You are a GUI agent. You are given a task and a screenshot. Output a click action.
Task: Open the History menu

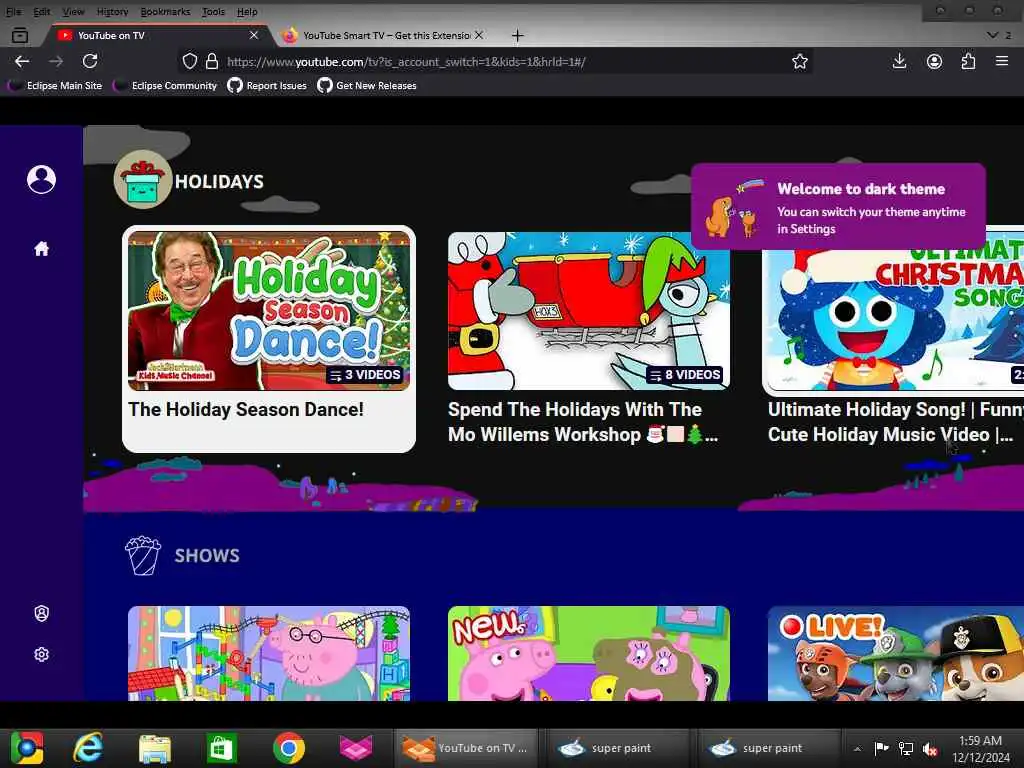click(112, 12)
